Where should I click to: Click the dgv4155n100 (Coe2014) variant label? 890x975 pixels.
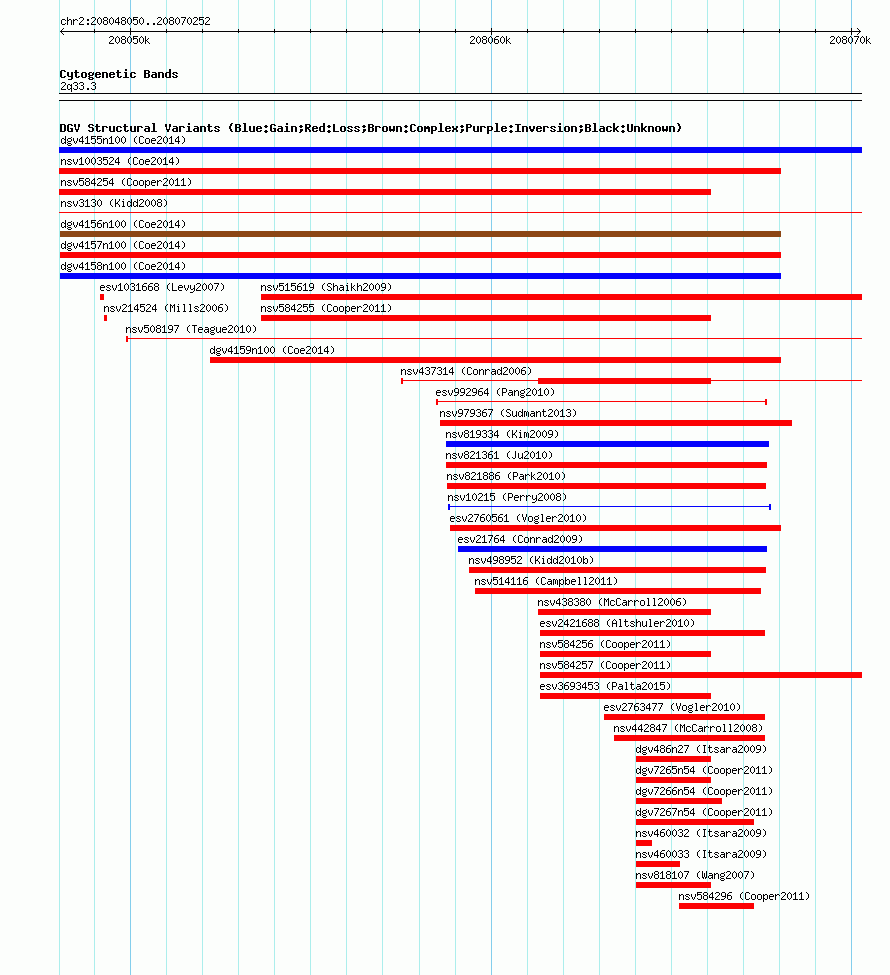point(123,141)
